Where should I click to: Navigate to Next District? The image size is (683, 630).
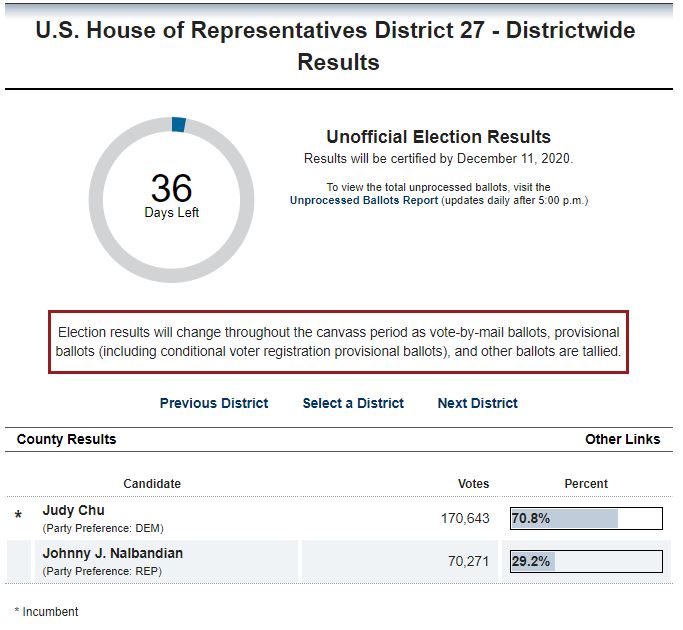pos(478,403)
